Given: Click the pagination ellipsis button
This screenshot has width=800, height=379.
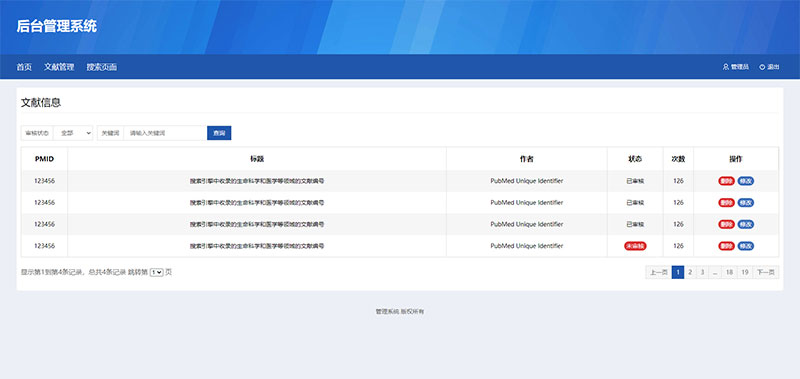Looking at the screenshot, I should pyautogui.click(x=715, y=272).
